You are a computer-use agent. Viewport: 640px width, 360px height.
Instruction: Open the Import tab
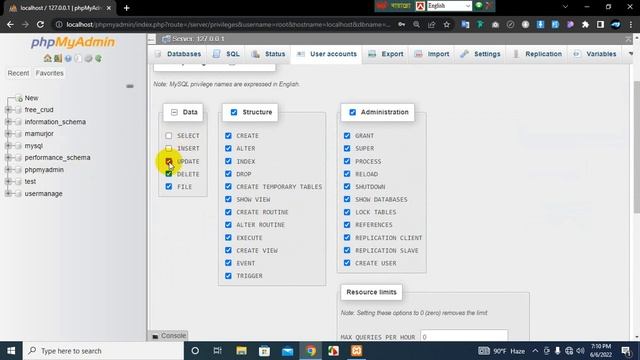tap(432, 54)
